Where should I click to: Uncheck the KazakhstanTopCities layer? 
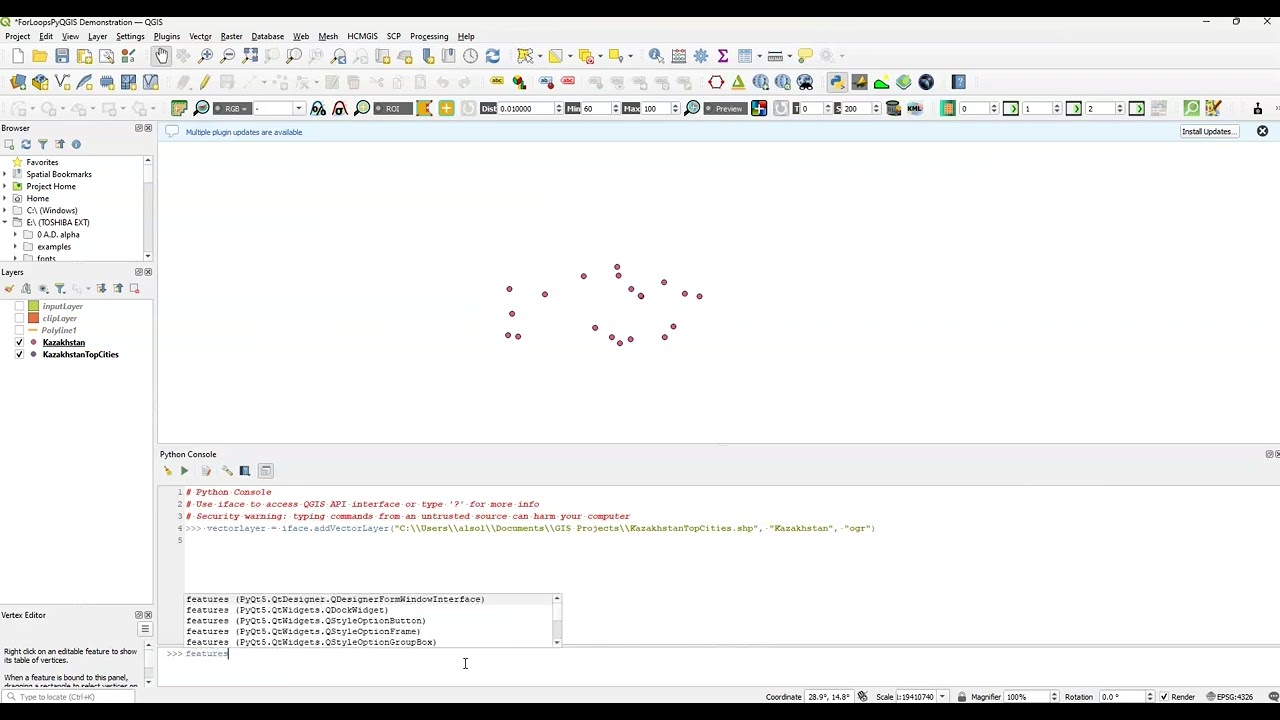[19, 354]
